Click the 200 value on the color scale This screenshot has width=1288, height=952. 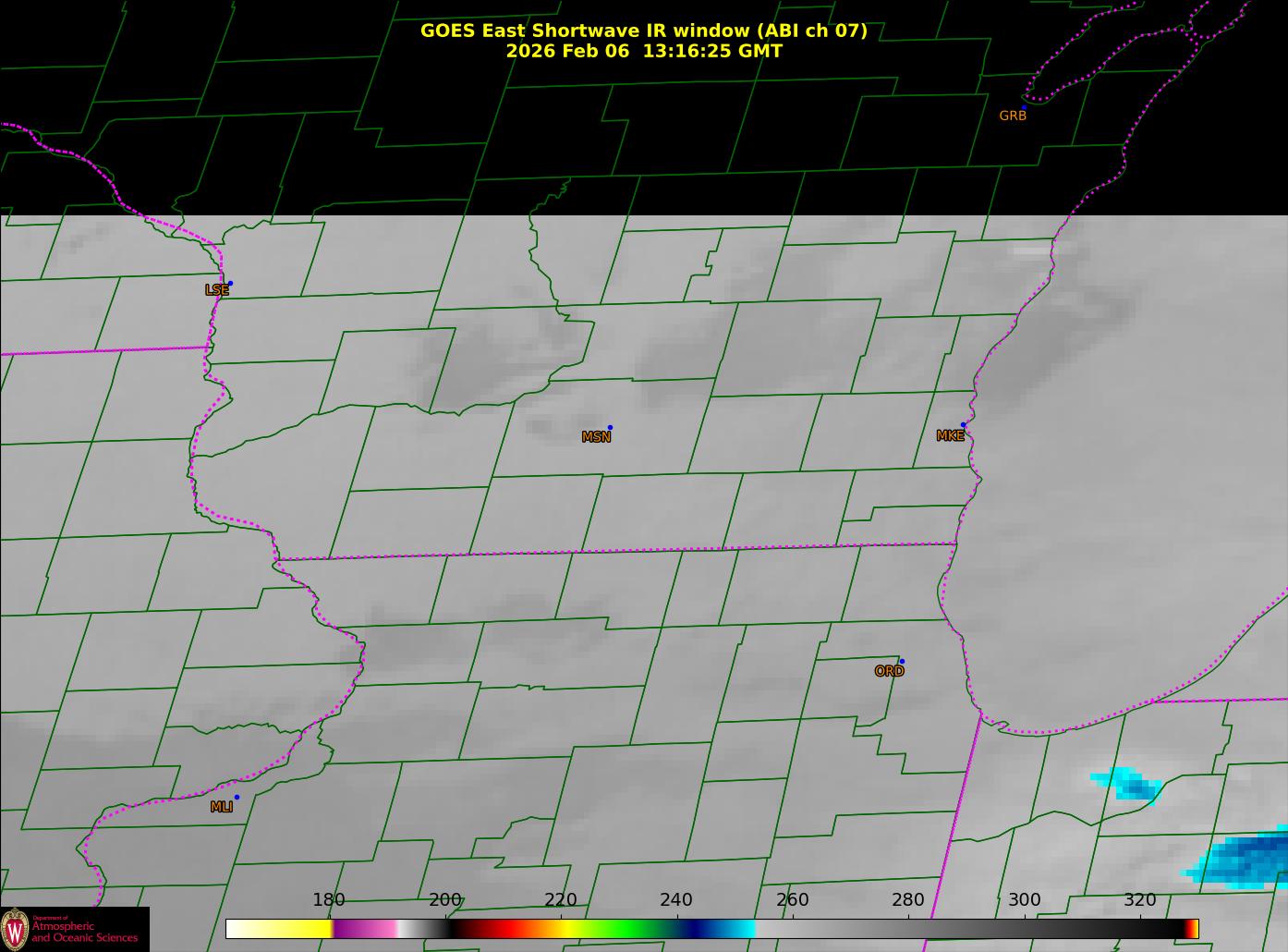tap(444, 900)
